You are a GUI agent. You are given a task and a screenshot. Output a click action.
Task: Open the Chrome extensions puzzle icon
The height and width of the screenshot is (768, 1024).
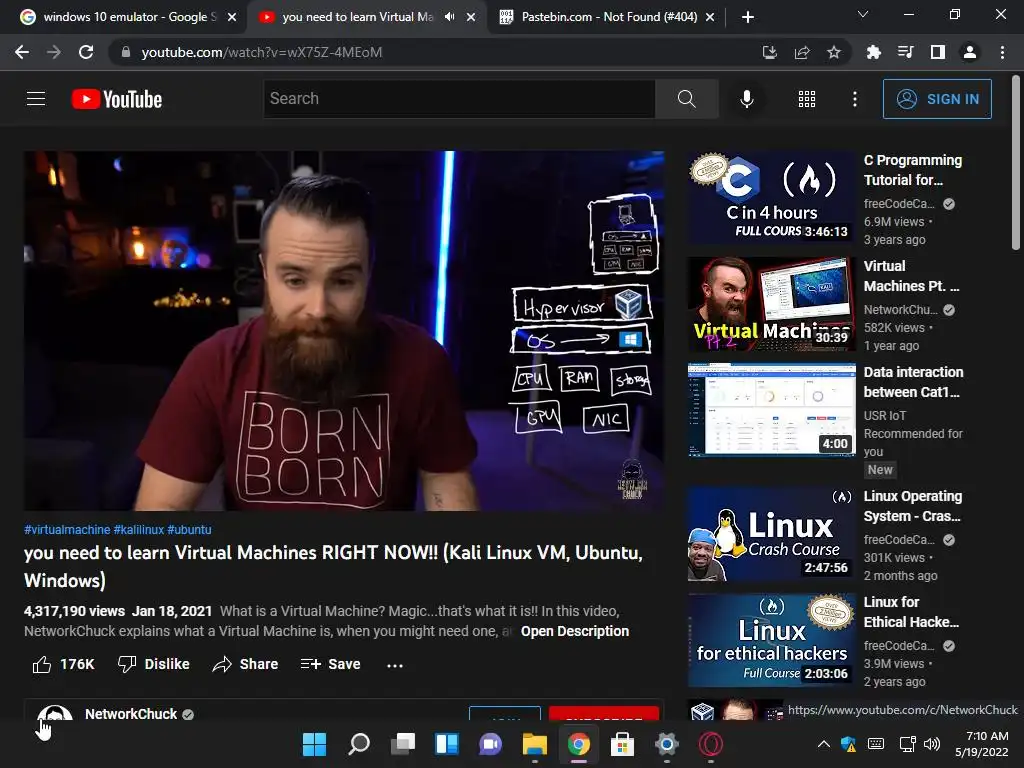[873, 52]
